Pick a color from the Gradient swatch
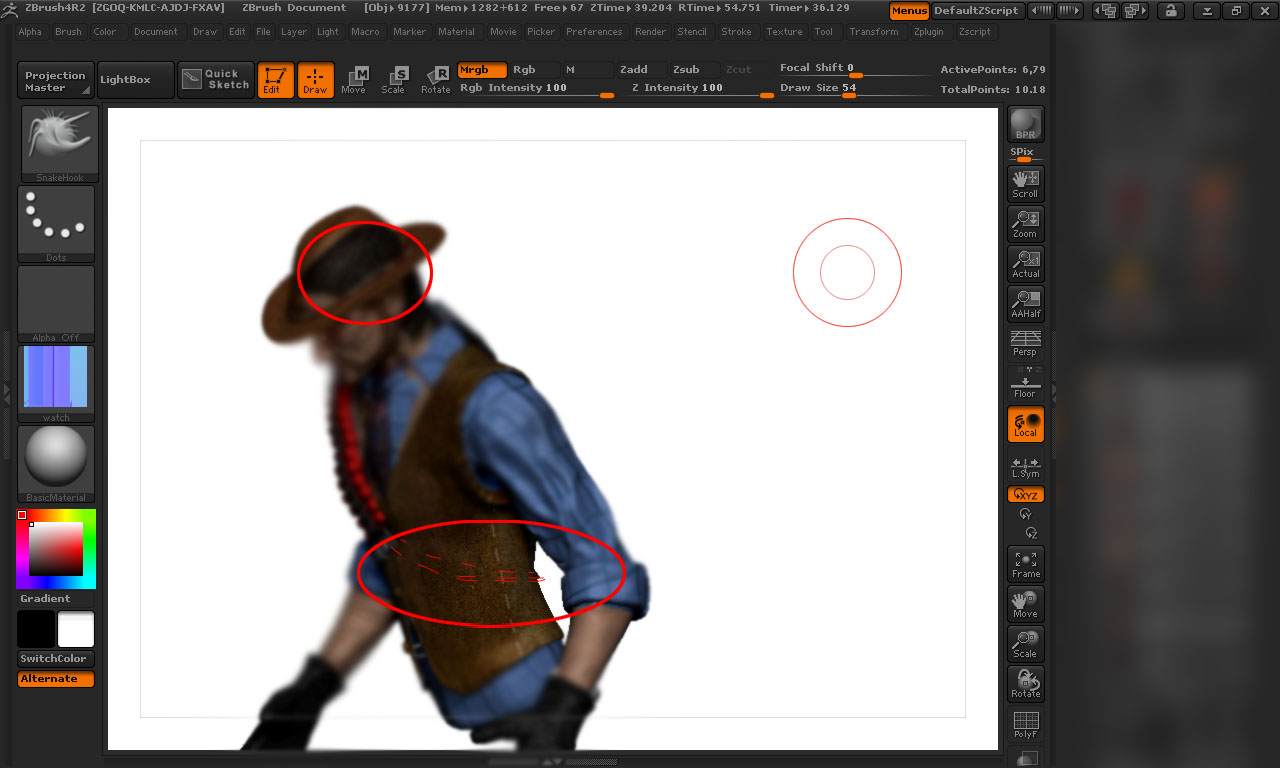Viewport: 1280px width, 768px height. pyautogui.click(x=55, y=550)
